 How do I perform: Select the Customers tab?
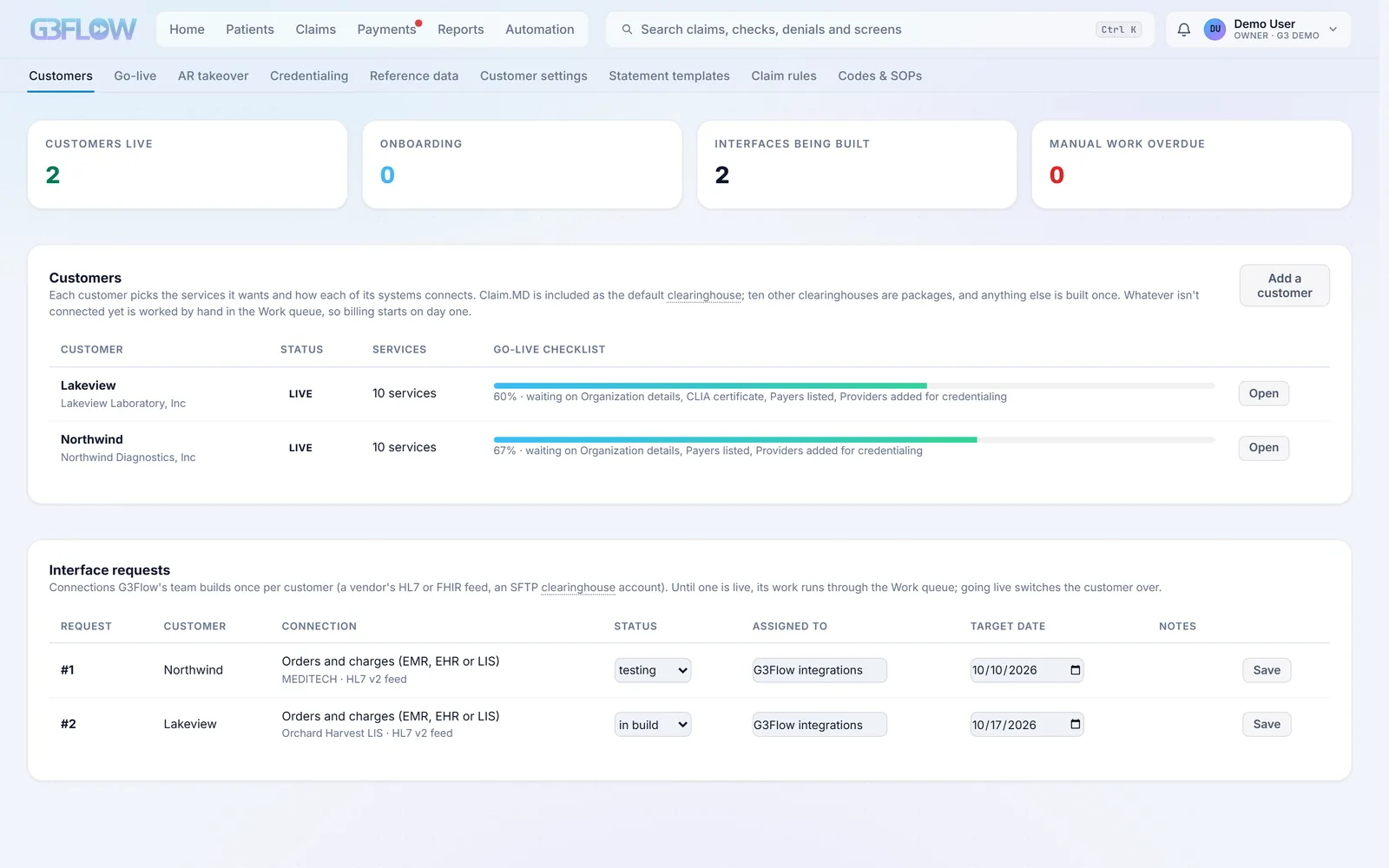pyautogui.click(x=61, y=76)
